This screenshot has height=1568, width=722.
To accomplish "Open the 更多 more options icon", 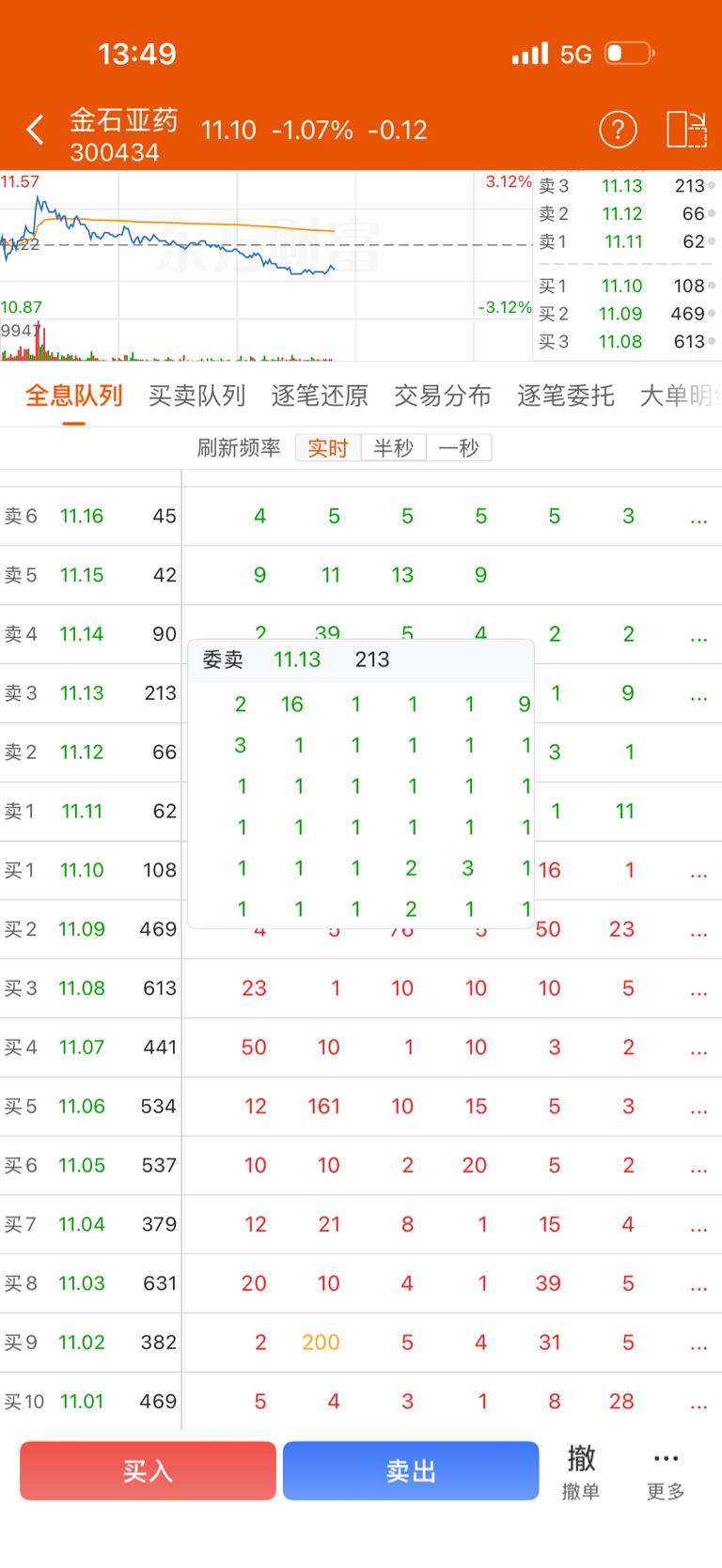I will coord(666,1471).
